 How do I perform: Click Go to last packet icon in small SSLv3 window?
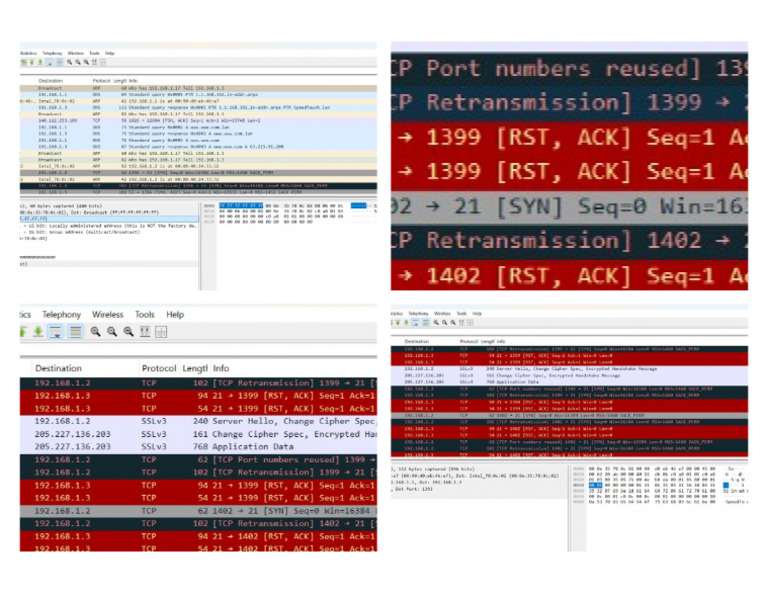click(x=407, y=322)
